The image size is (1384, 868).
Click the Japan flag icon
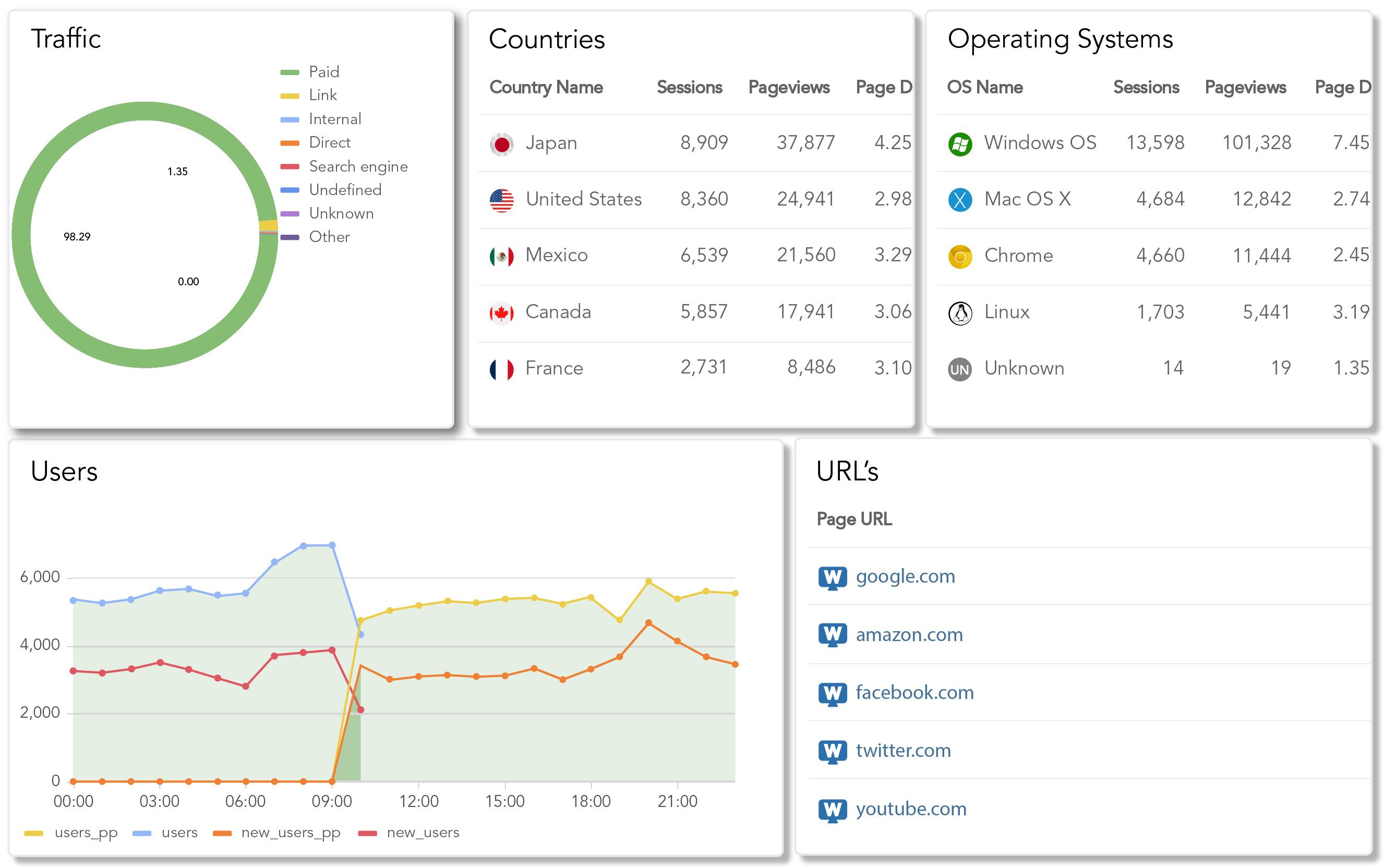[501, 144]
